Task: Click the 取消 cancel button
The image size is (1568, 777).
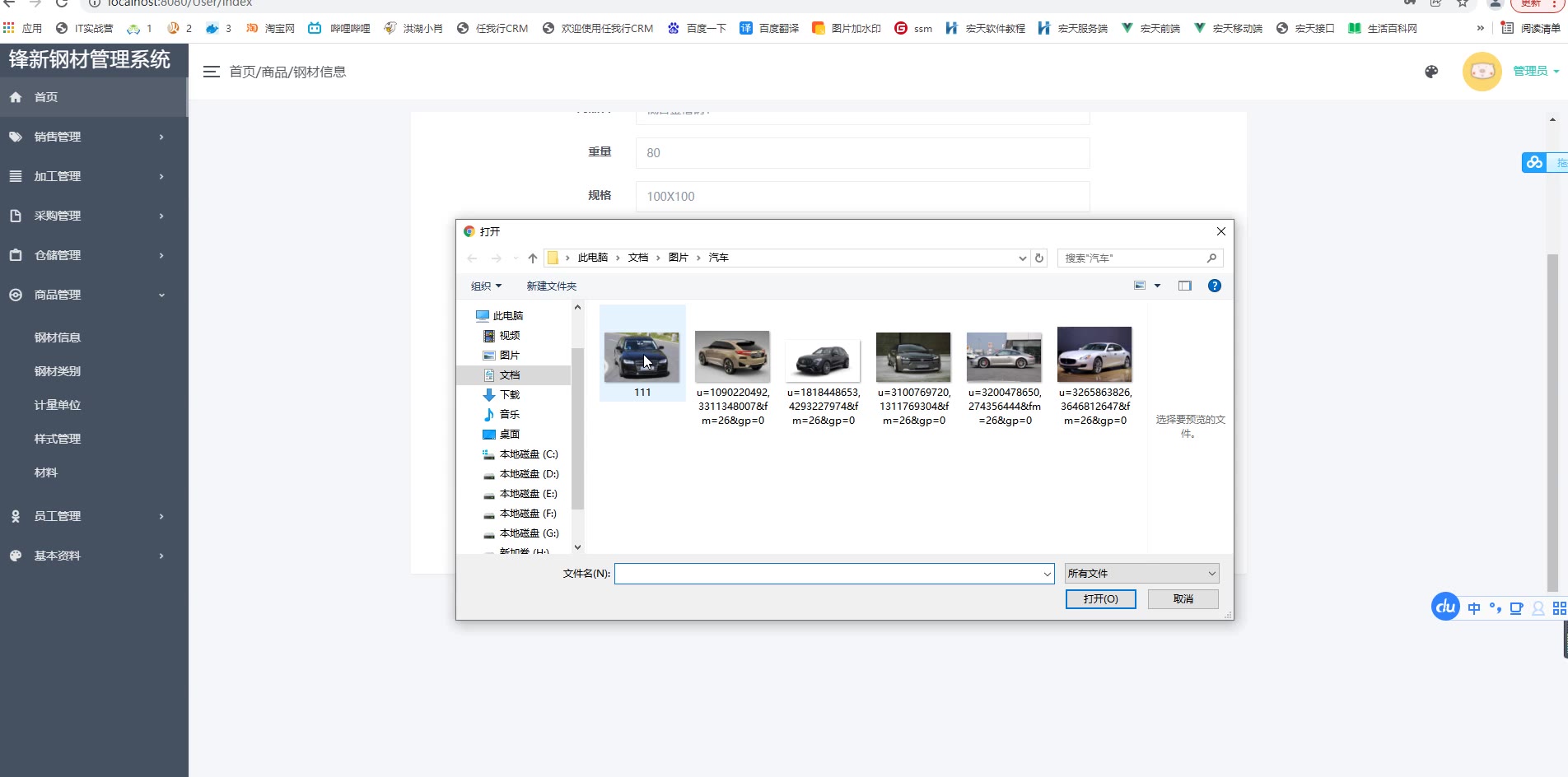Action: (x=1183, y=599)
